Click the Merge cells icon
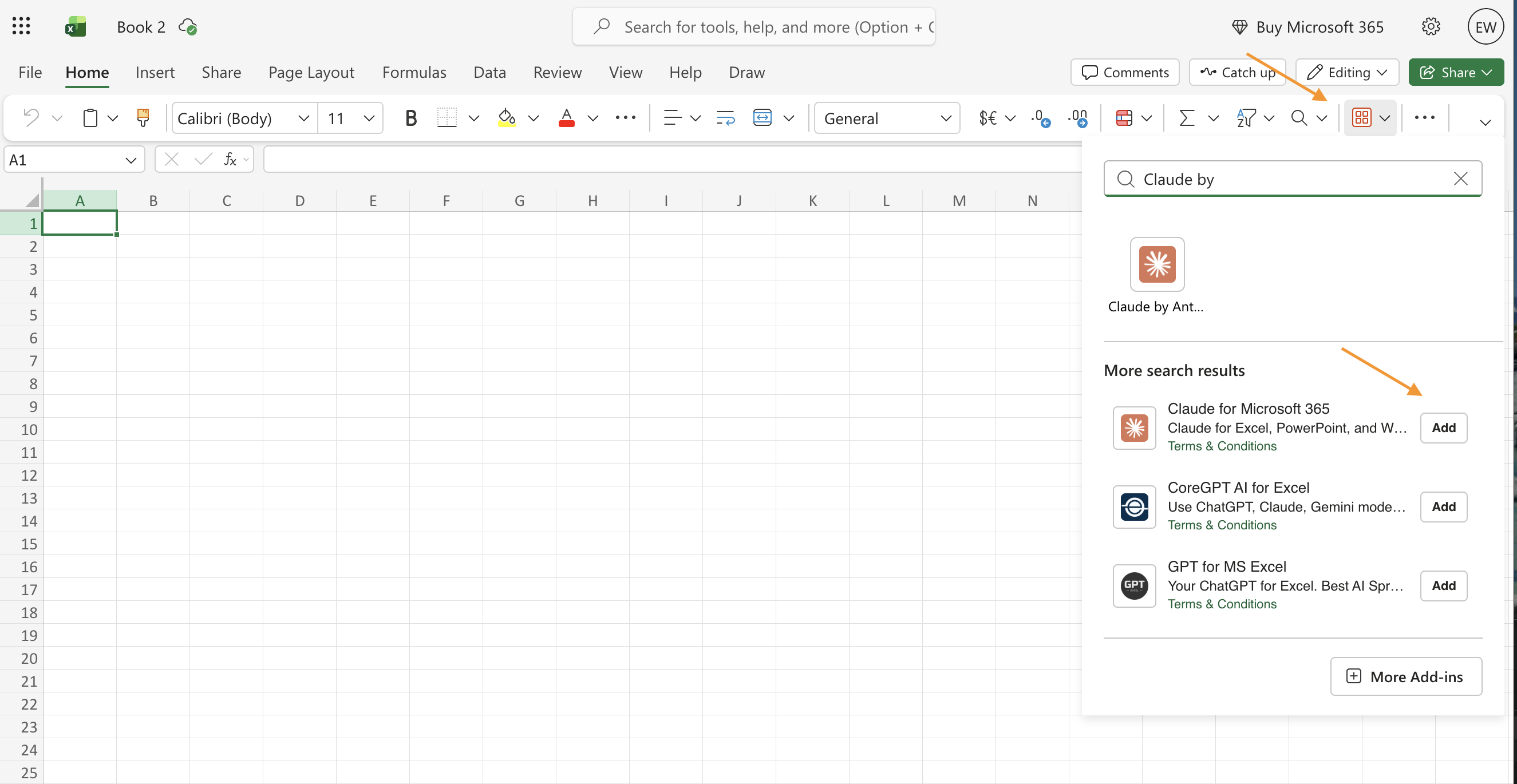1517x784 pixels. [x=762, y=118]
